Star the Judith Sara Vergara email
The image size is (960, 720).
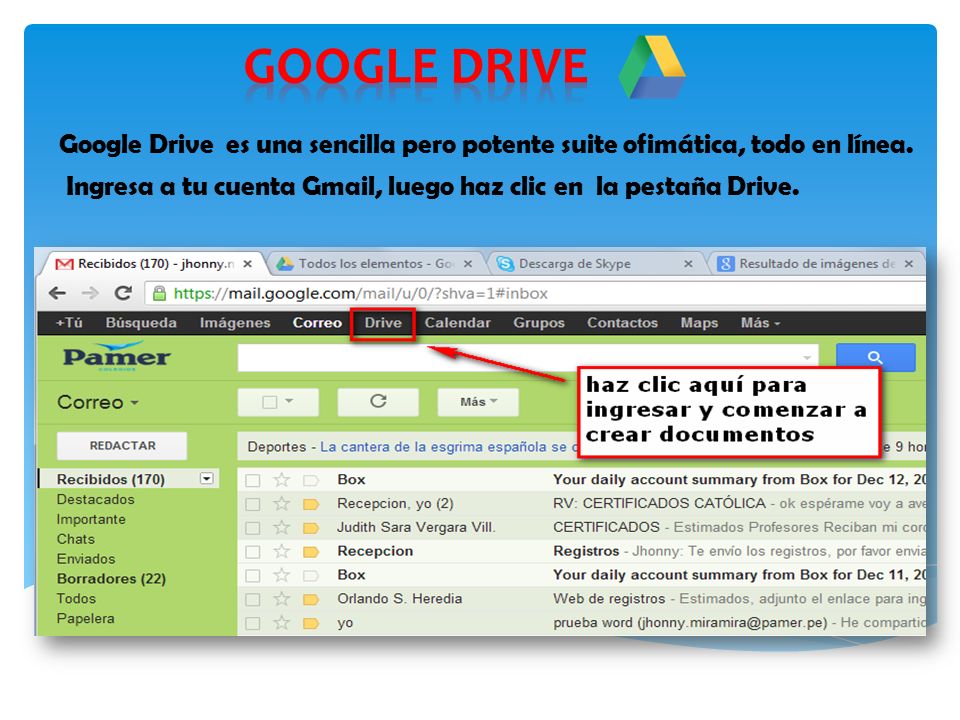282,527
